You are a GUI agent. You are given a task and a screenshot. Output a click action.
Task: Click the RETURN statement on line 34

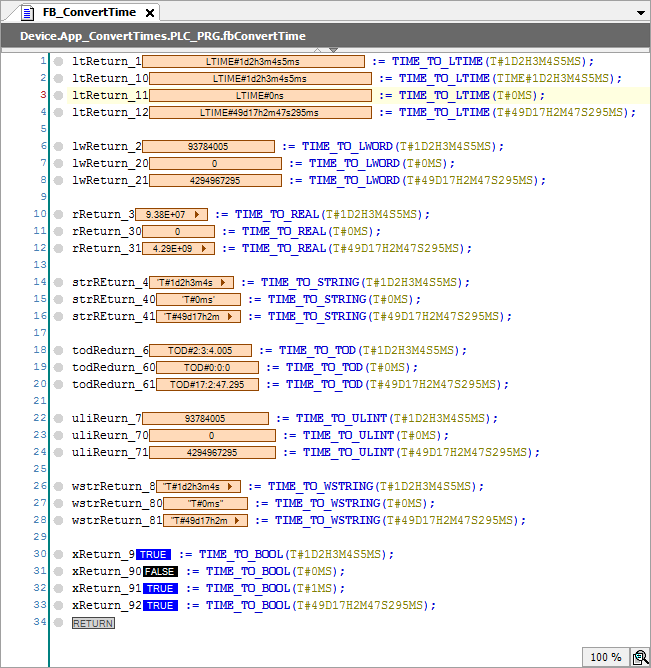(x=93, y=622)
